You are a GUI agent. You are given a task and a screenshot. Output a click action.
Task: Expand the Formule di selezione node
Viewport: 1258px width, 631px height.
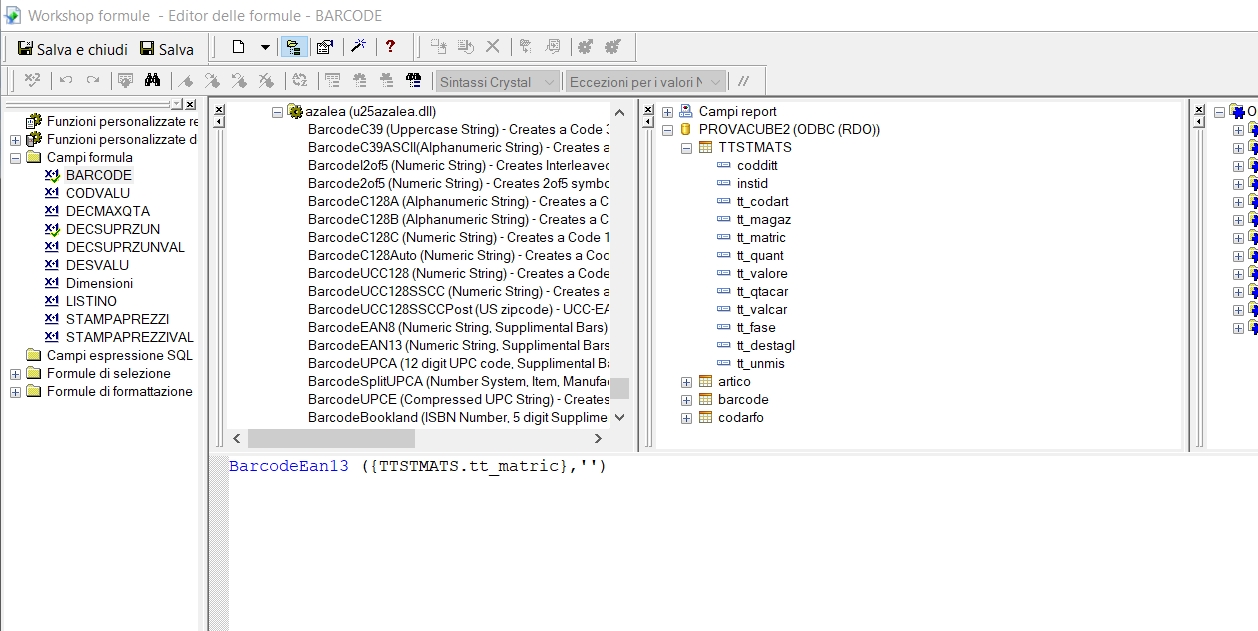(16, 374)
